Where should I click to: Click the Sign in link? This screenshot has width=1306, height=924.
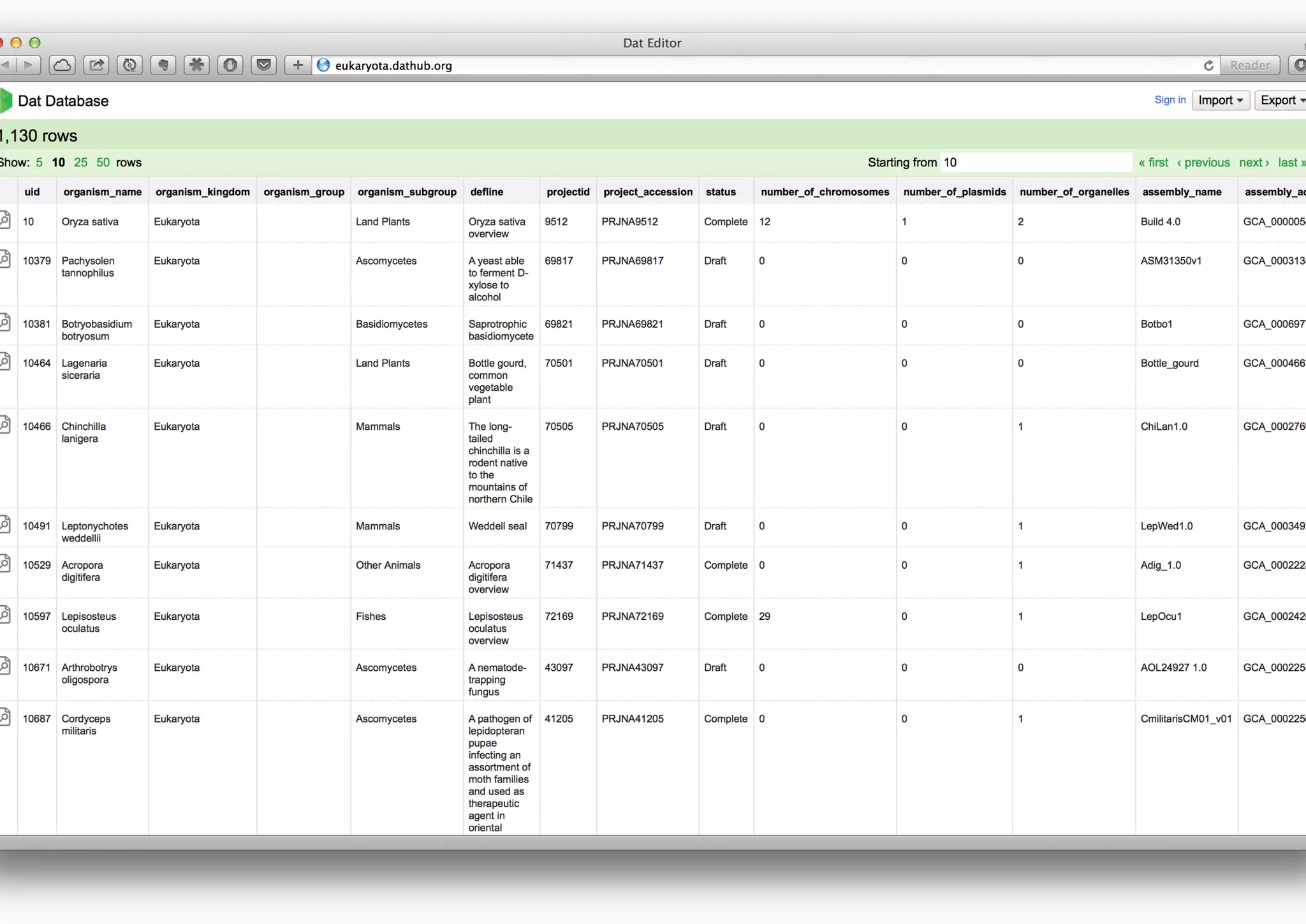pyautogui.click(x=1170, y=100)
